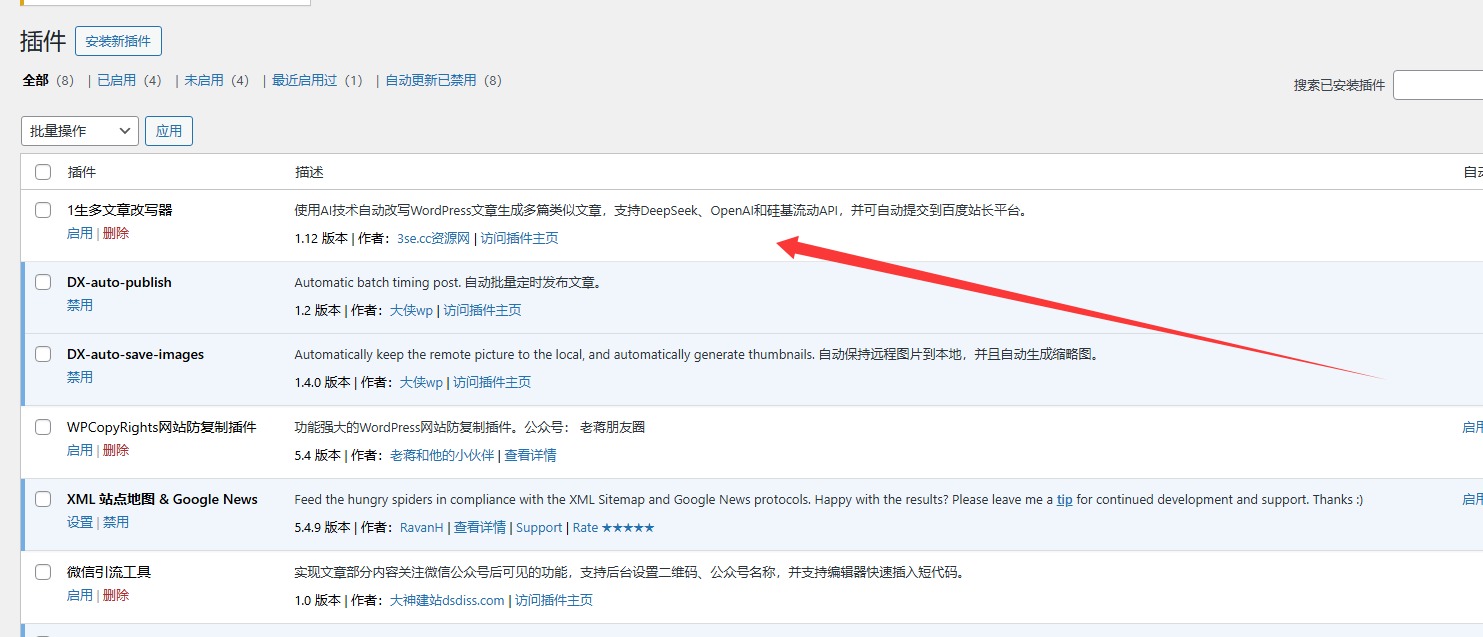This screenshot has width=1483, height=637.
Task: Click the 大侠wp author link
Action: point(414,310)
